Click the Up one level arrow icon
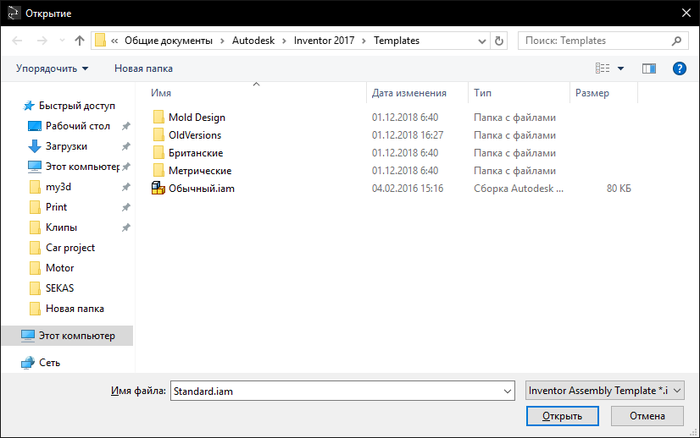 point(79,41)
